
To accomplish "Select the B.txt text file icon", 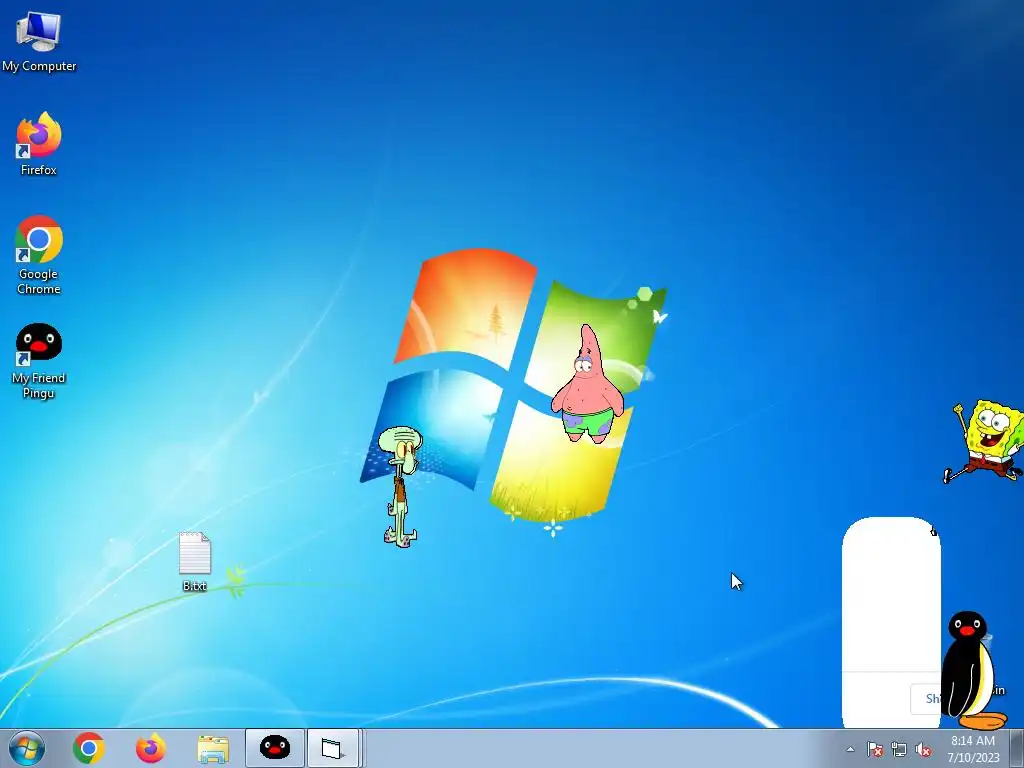I will [x=195, y=562].
